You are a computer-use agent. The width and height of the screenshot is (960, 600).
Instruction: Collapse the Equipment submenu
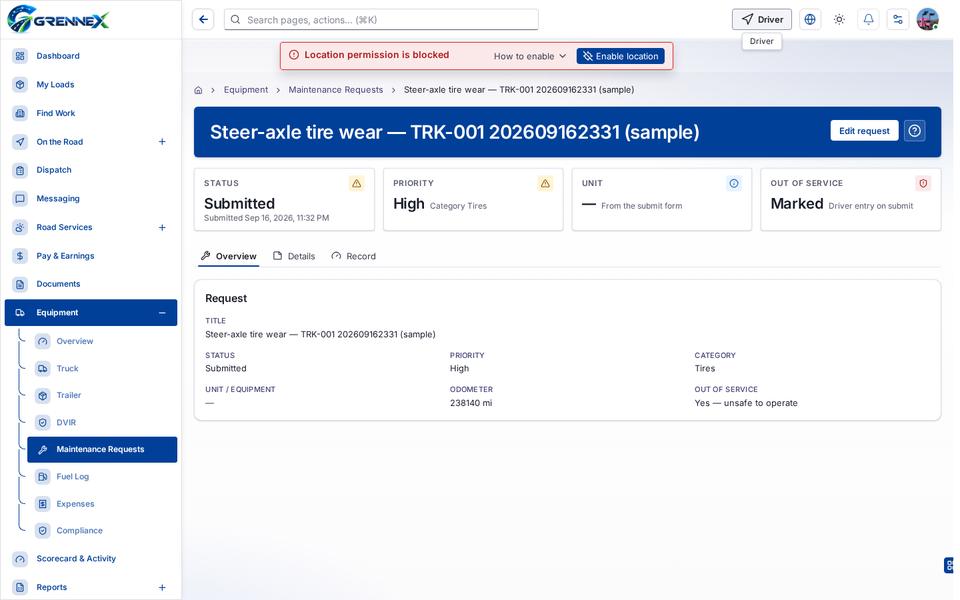tap(162, 313)
